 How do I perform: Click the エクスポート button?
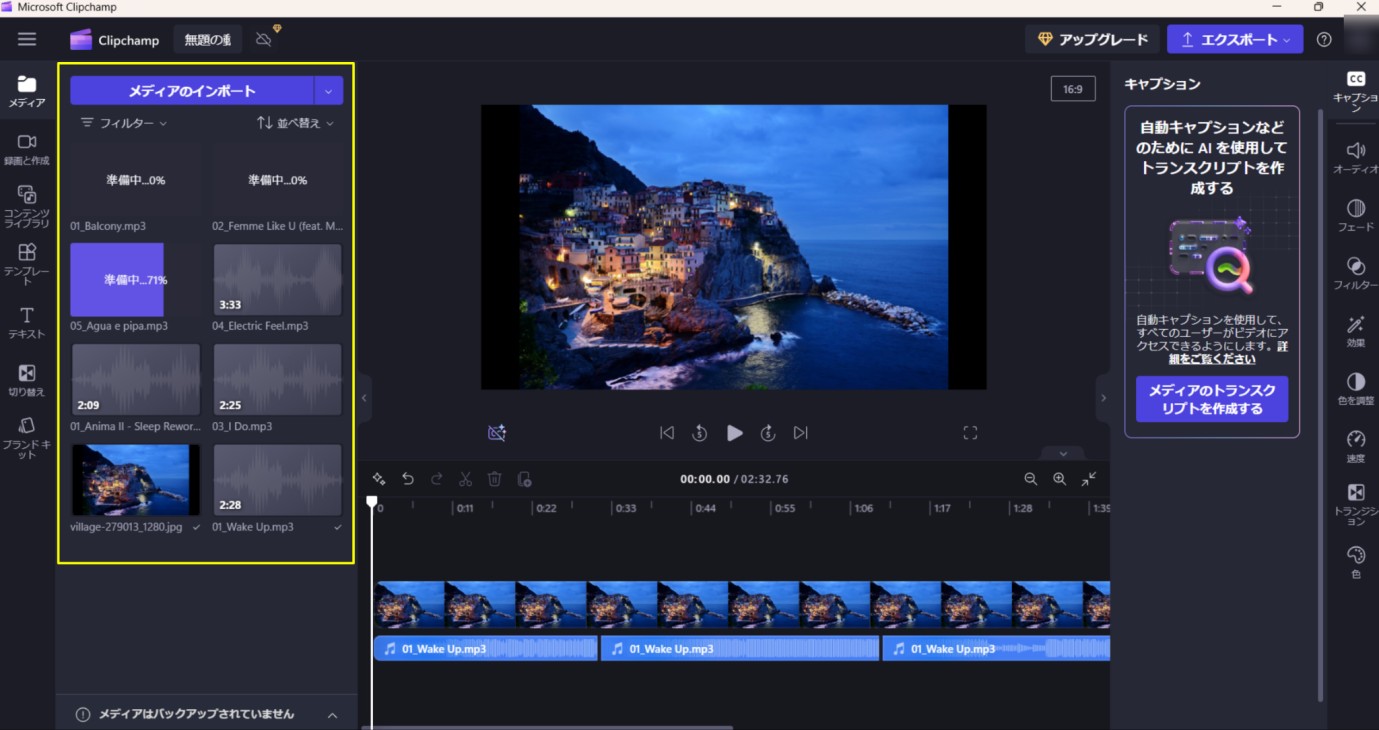[1234, 39]
